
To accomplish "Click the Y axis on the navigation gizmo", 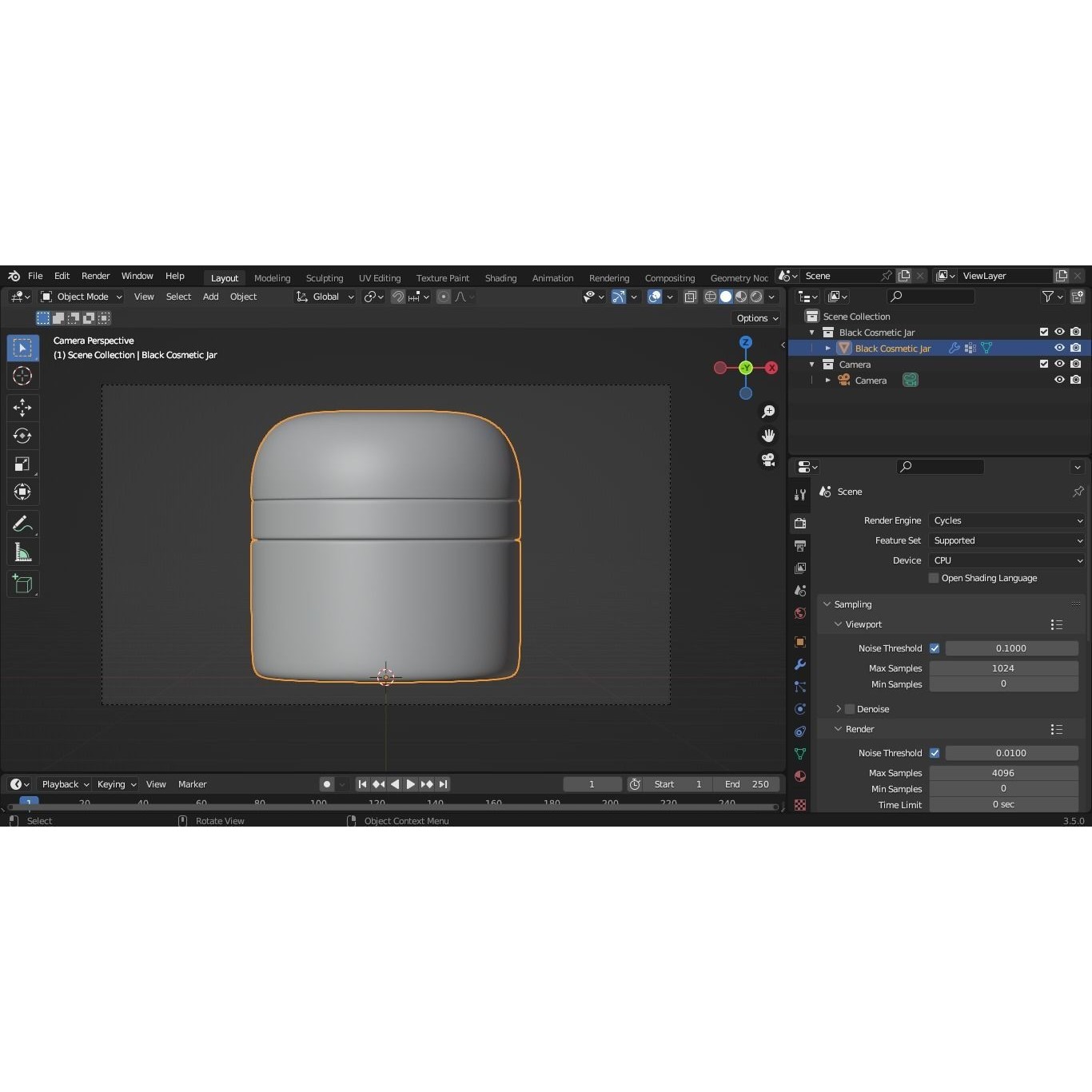I will point(745,368).
